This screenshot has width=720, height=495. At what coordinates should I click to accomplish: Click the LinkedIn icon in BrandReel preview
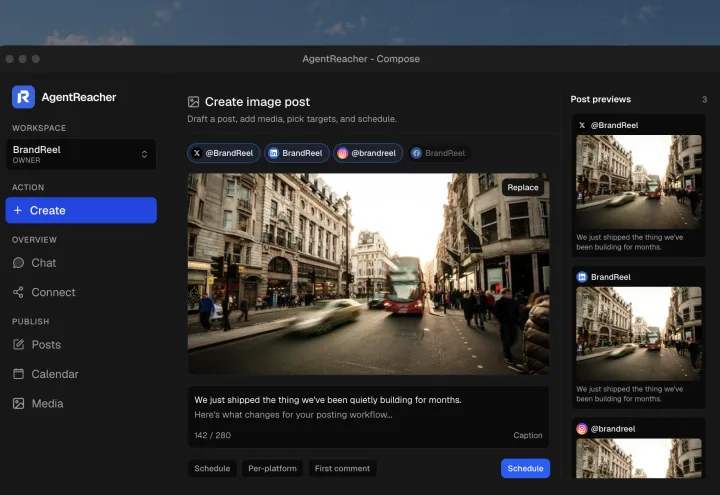[582, 277]
